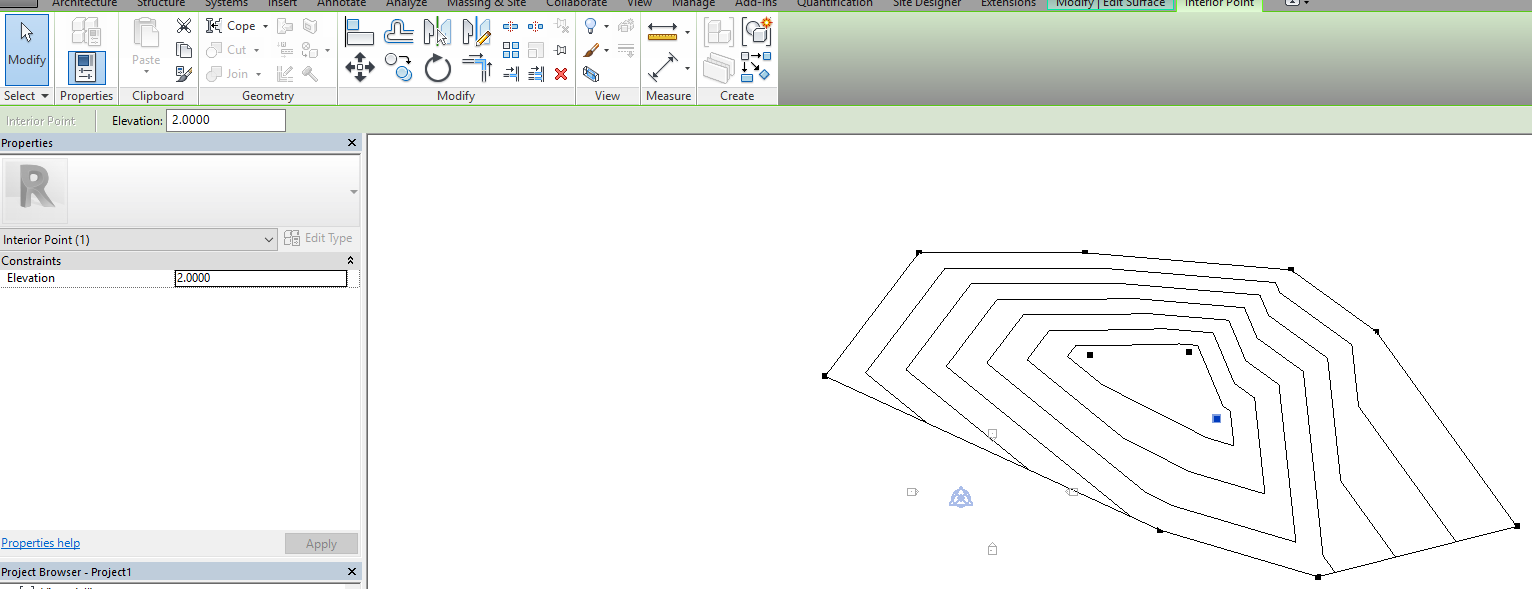This screenshot has width=1532, height=589.
Task: Pin the selected element
Action: pyautogui.click(x=560, y=49)
